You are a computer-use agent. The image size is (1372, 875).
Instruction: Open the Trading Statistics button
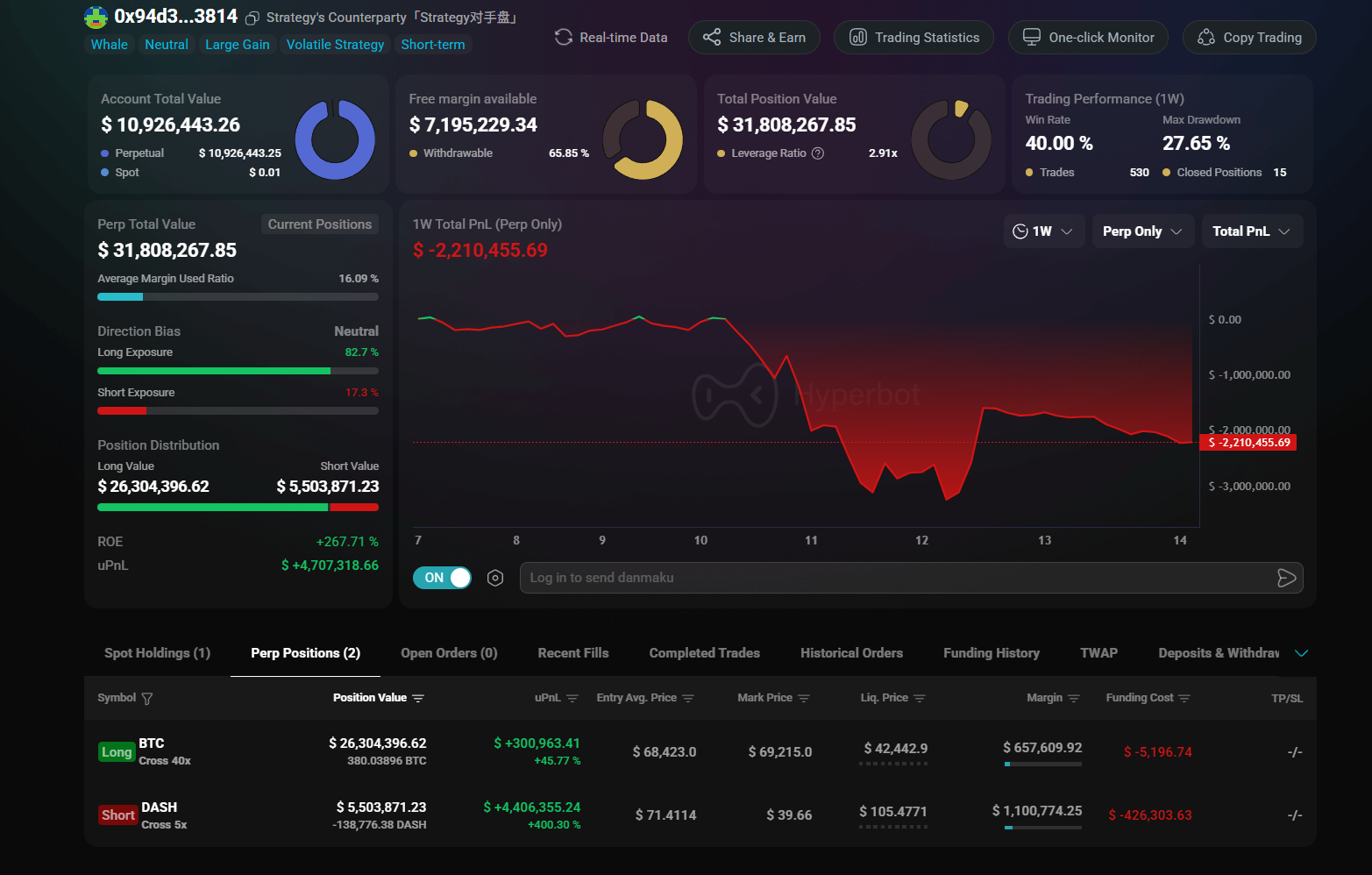[913, 38]
